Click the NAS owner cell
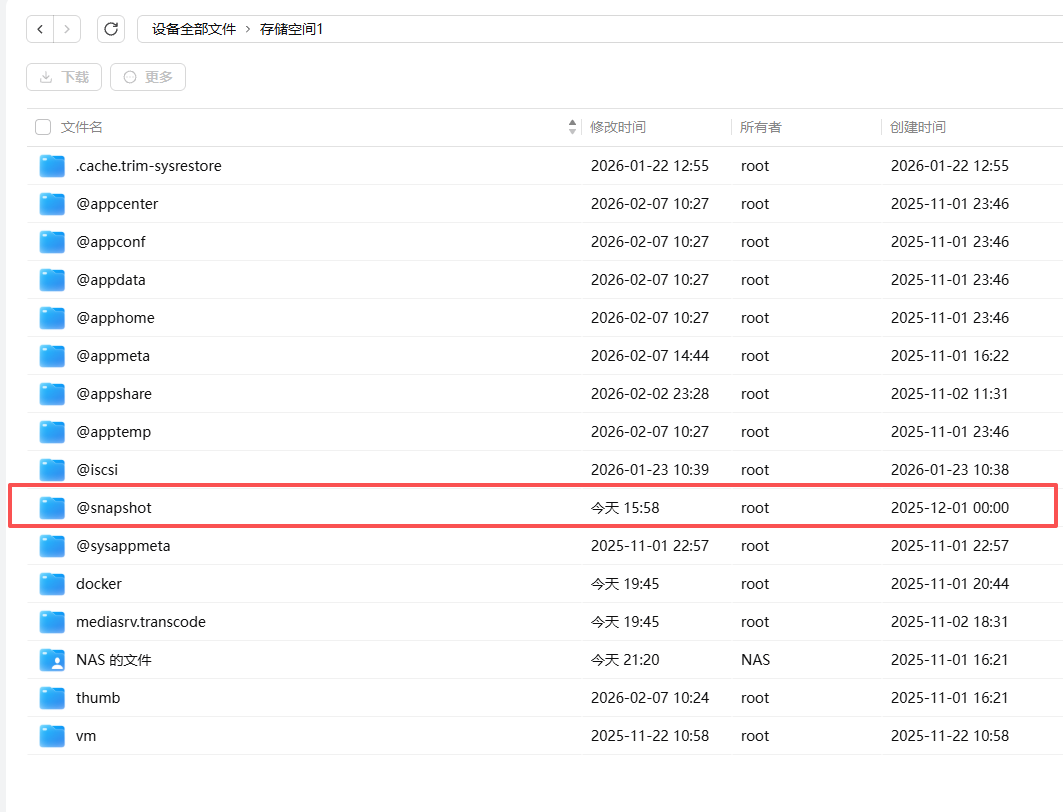Screen dimensions: 1063x812 [755, 659]
